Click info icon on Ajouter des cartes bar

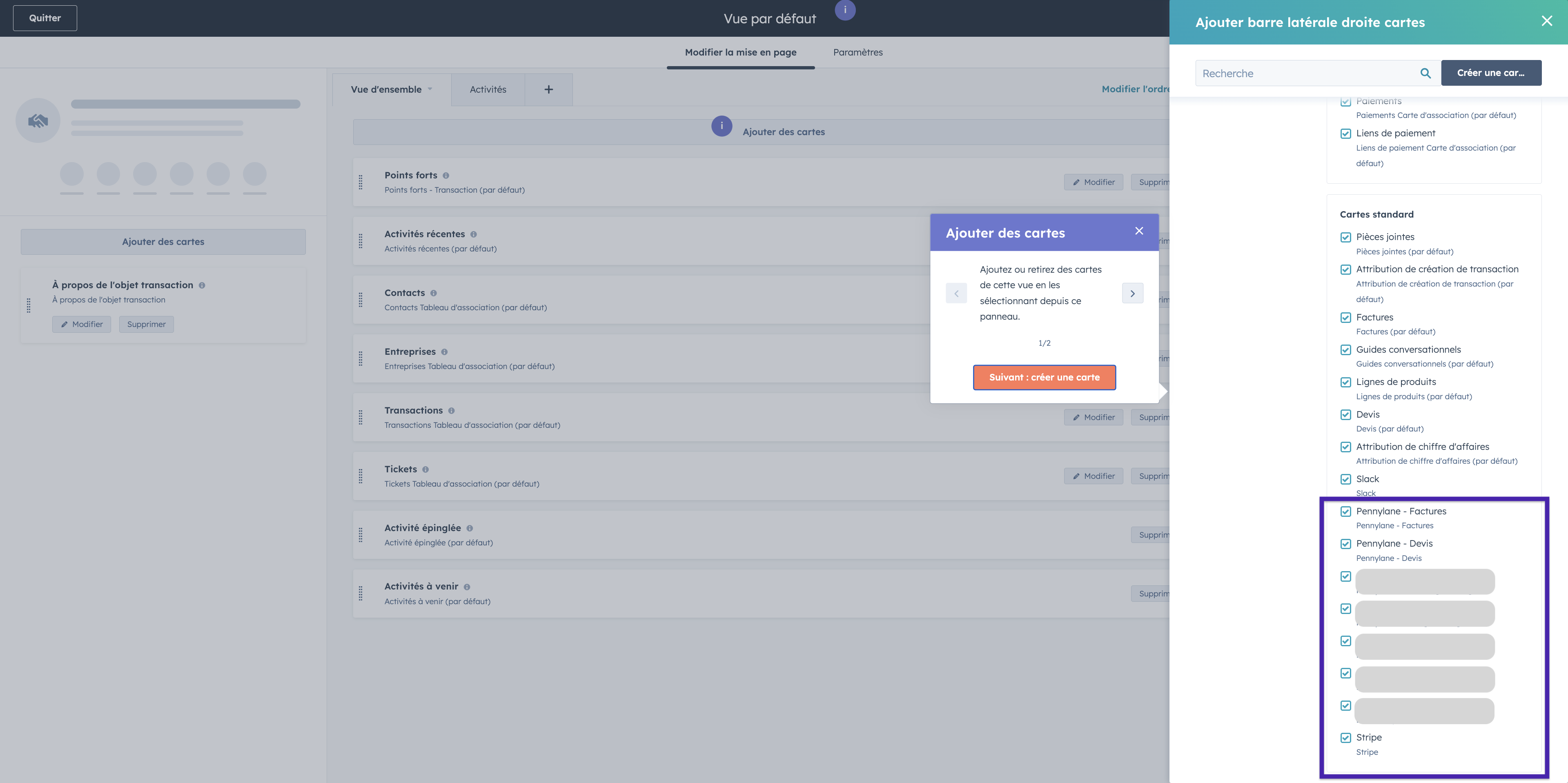tap(721, 126)
